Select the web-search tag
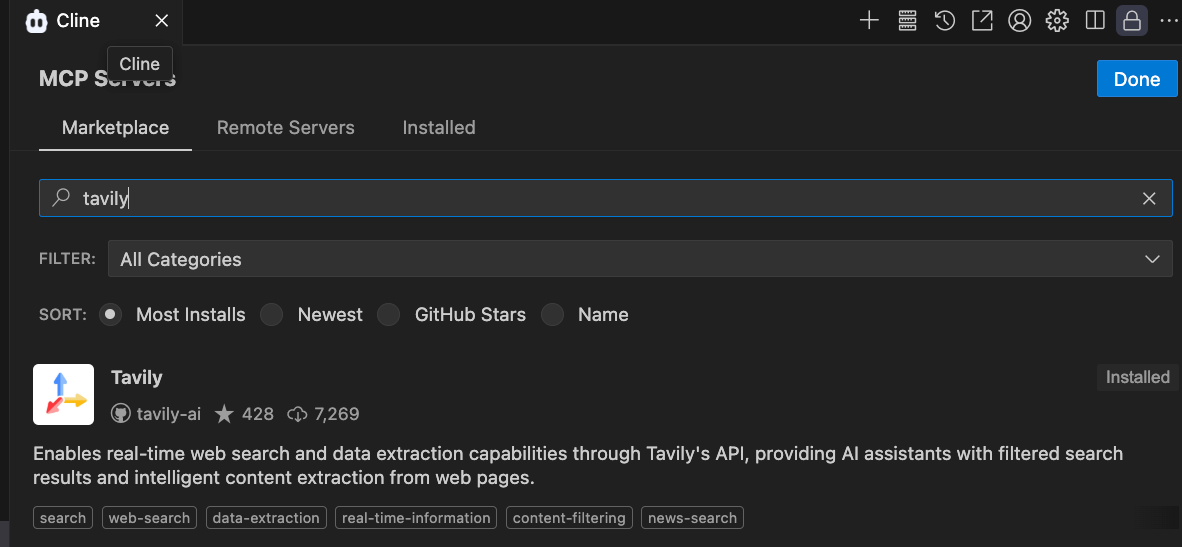Viewport: 1182px width, 547px height. tap(149, 518)
